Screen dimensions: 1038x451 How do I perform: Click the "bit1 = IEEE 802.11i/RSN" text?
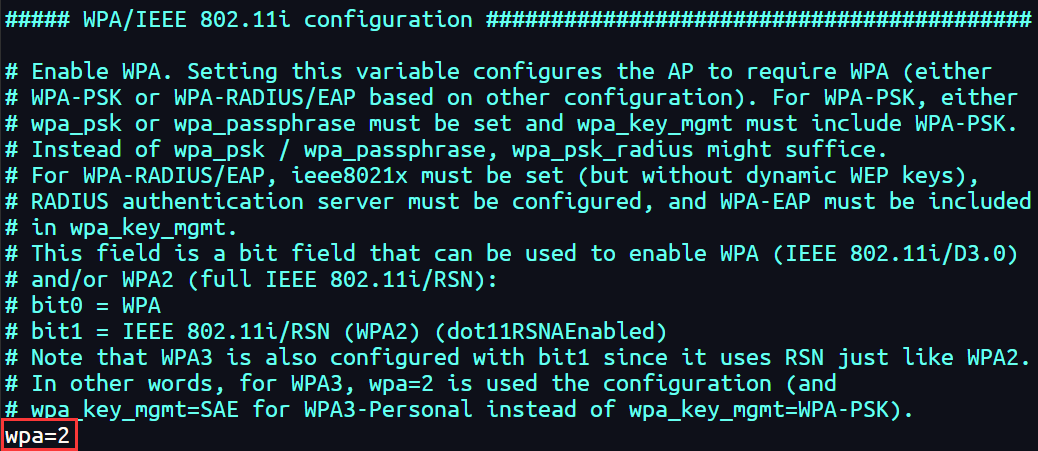pyautogui.click(x=179, y=332)
